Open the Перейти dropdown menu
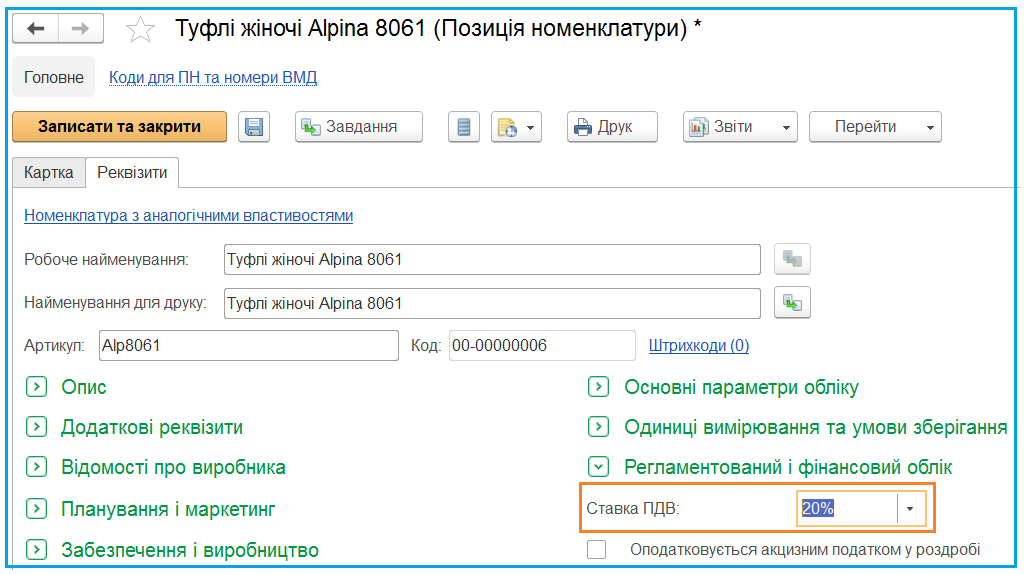Screen dimensions: 1024x575 (875, 127)
